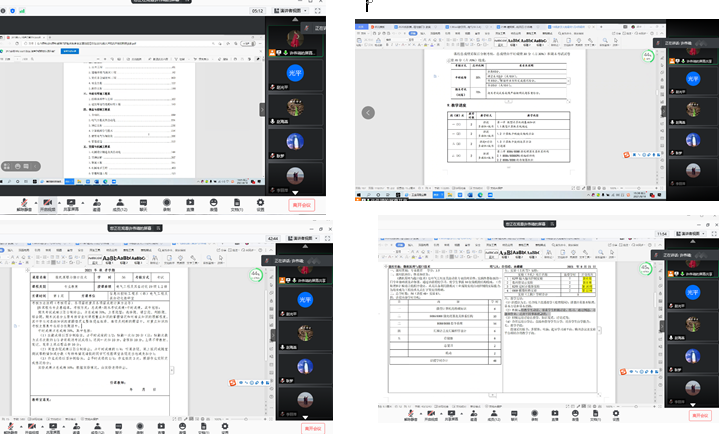Open Settings gear in top-left meeting toolbar
719x439 pixels.
[x=260, y=202]
